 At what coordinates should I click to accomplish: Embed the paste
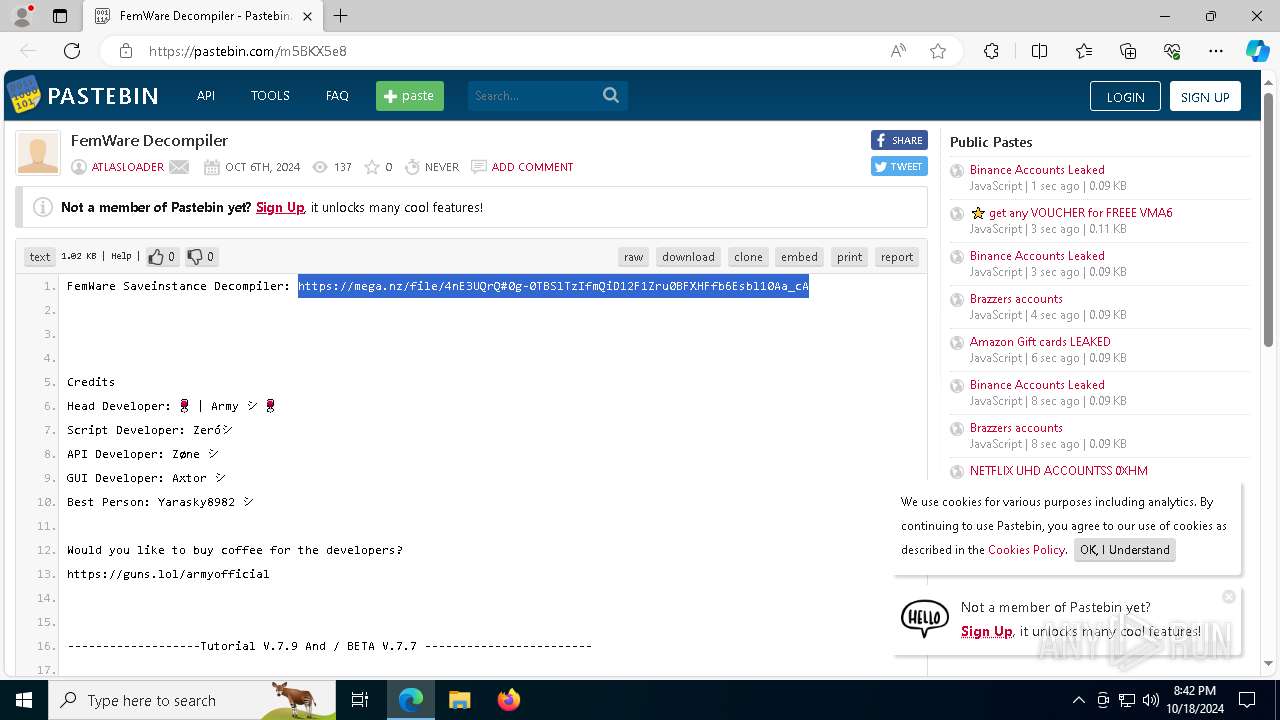coord(799,257)
